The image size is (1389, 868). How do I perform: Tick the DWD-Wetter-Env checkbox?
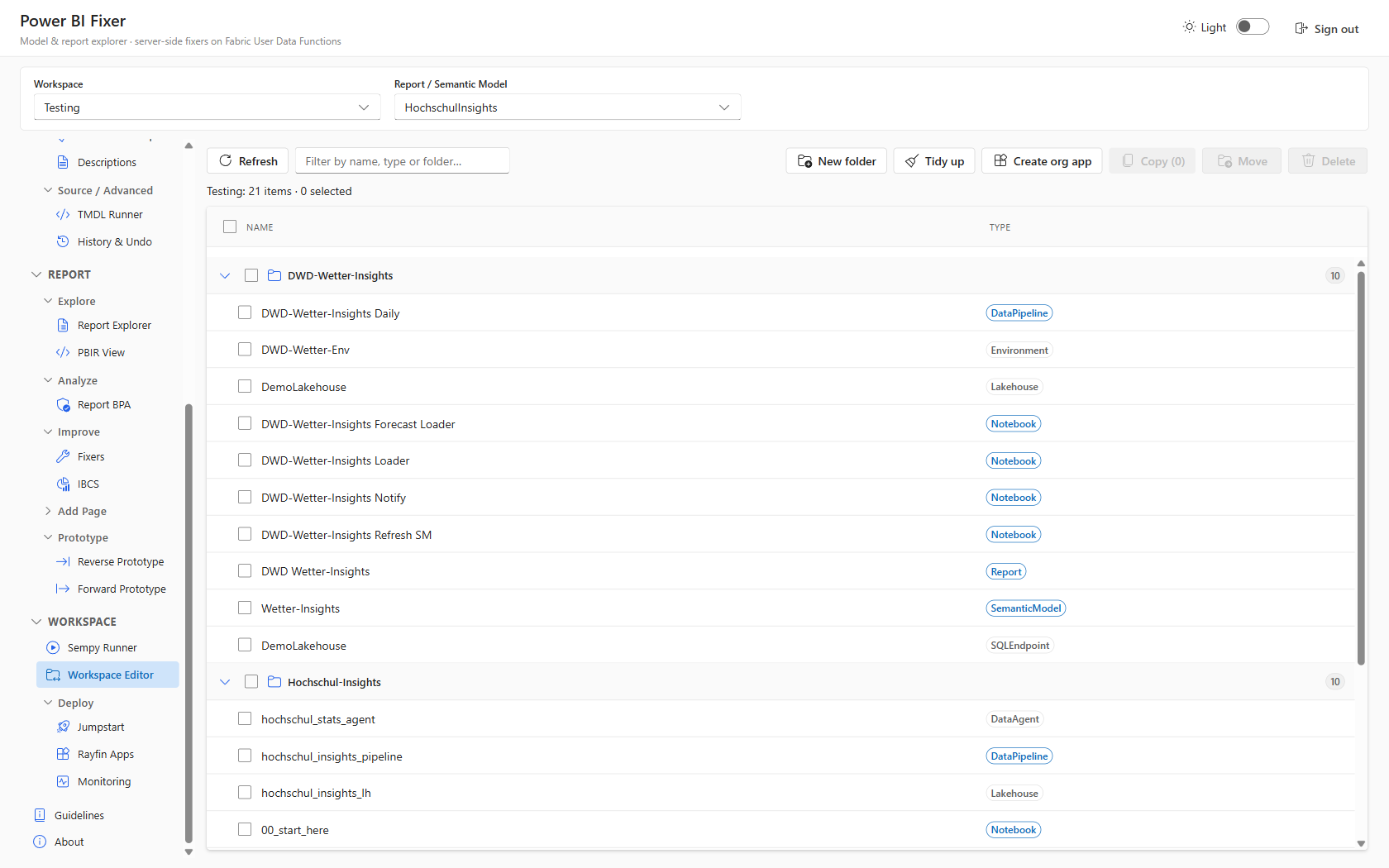[245, 350]
